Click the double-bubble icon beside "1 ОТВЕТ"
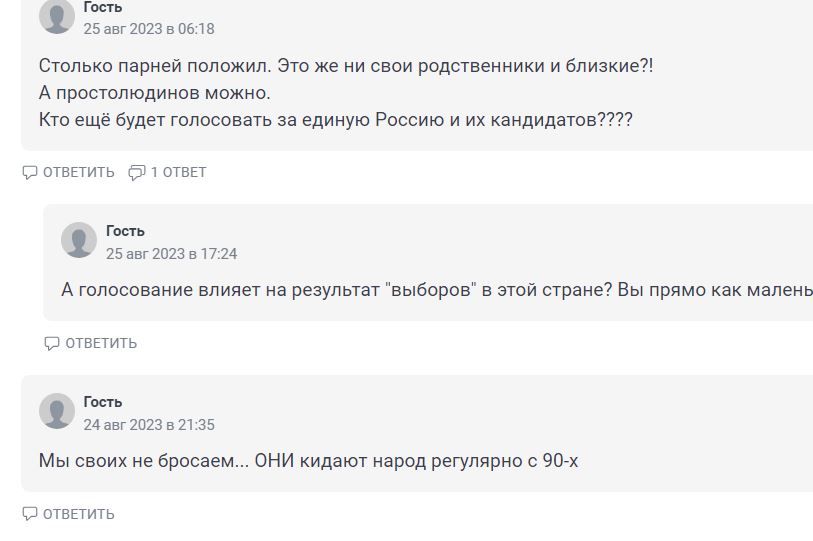The width and height of the screenshot is (813, 541). pyautogui.click(x=137, y=172)
